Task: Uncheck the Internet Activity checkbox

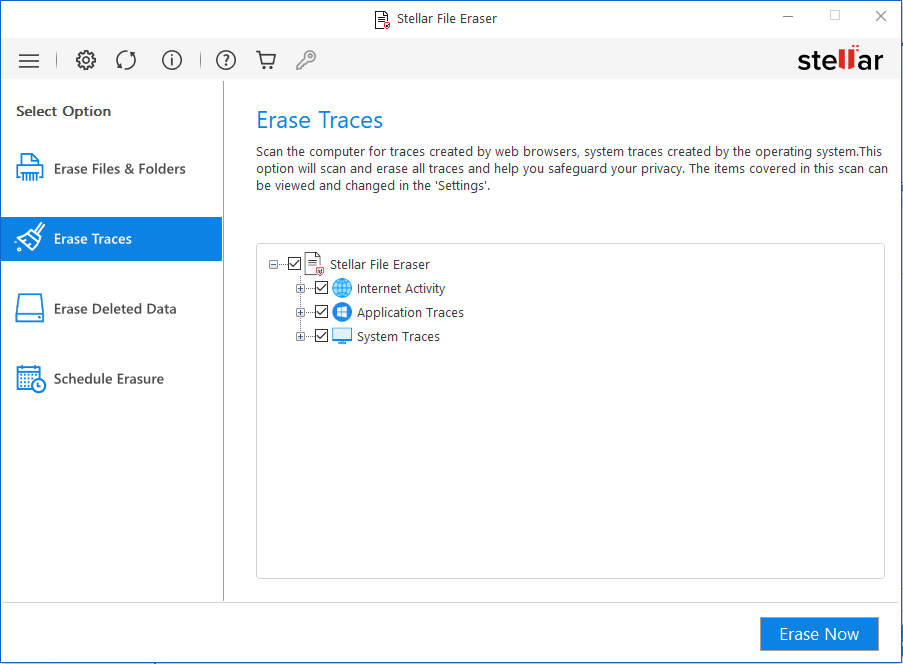Action: pos(321,287)
